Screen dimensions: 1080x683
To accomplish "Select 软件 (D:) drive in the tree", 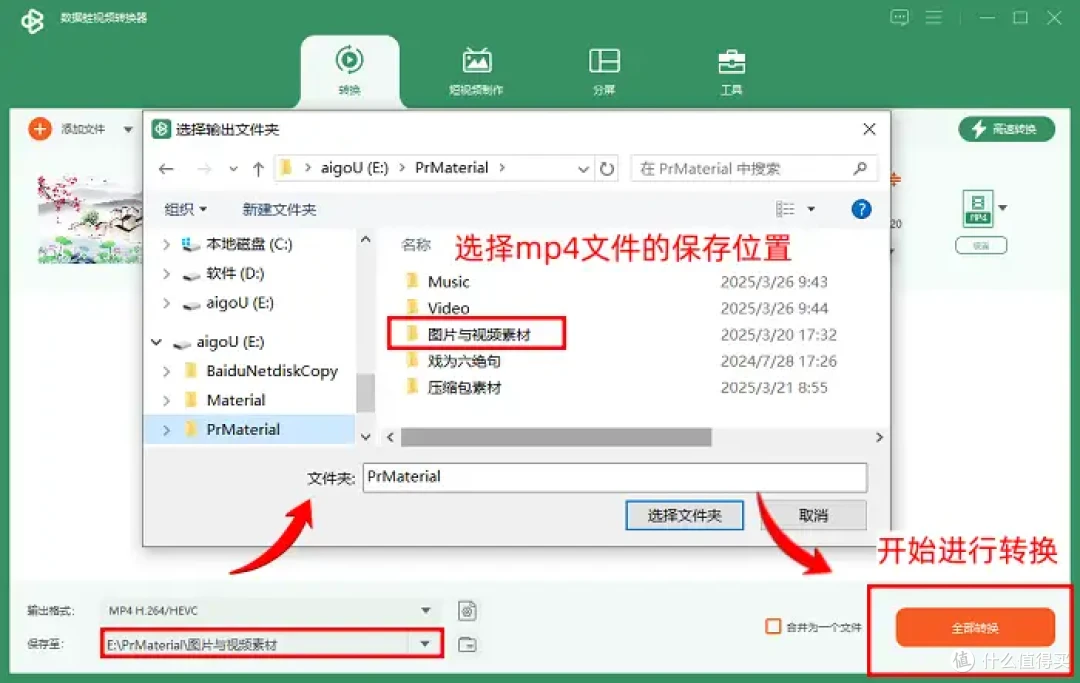I will [x=235, y=273].
